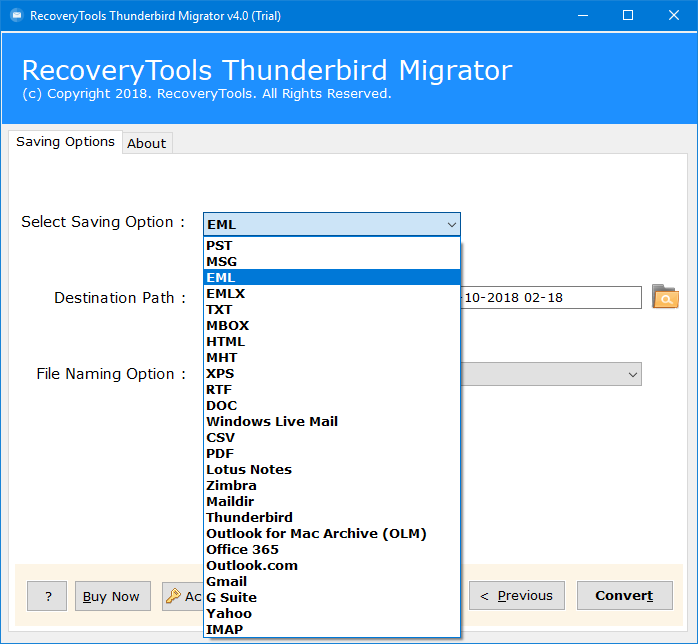Click the Convert button
This screenshot has width=698, height=644.
[x=625, y=595]
